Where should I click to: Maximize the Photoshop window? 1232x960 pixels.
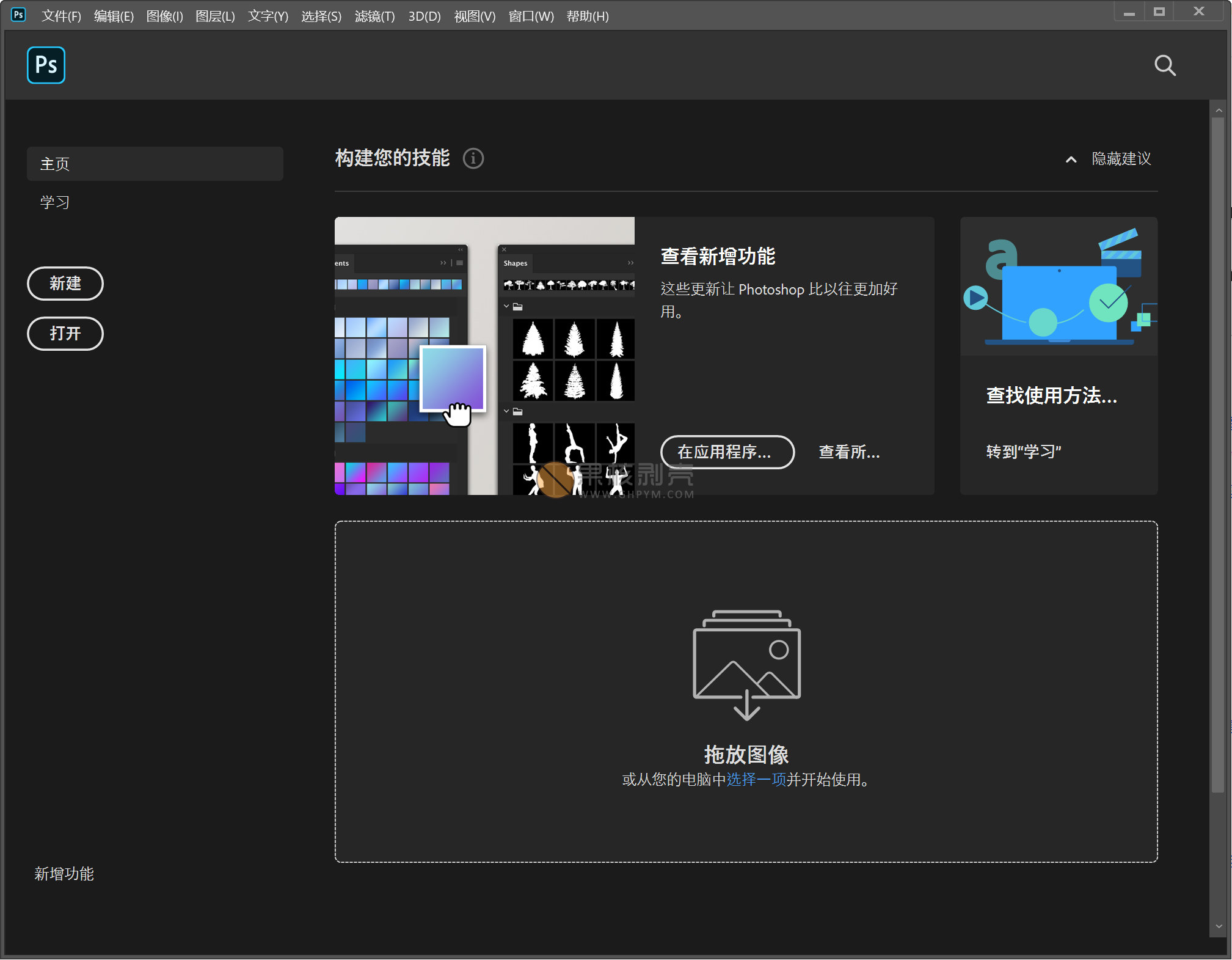(x=1159, y=12)
